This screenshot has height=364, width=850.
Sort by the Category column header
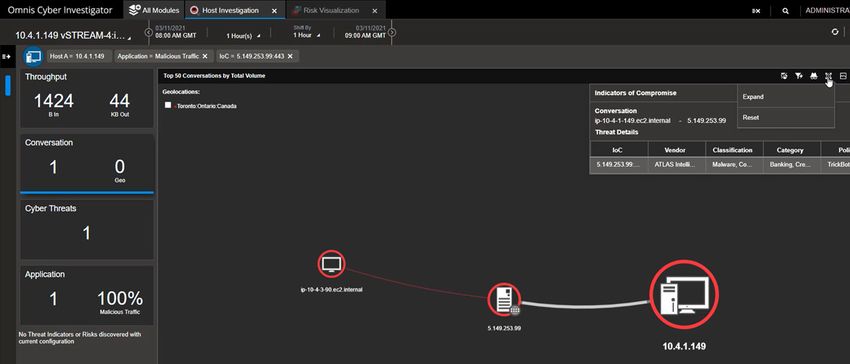[792, 150]
